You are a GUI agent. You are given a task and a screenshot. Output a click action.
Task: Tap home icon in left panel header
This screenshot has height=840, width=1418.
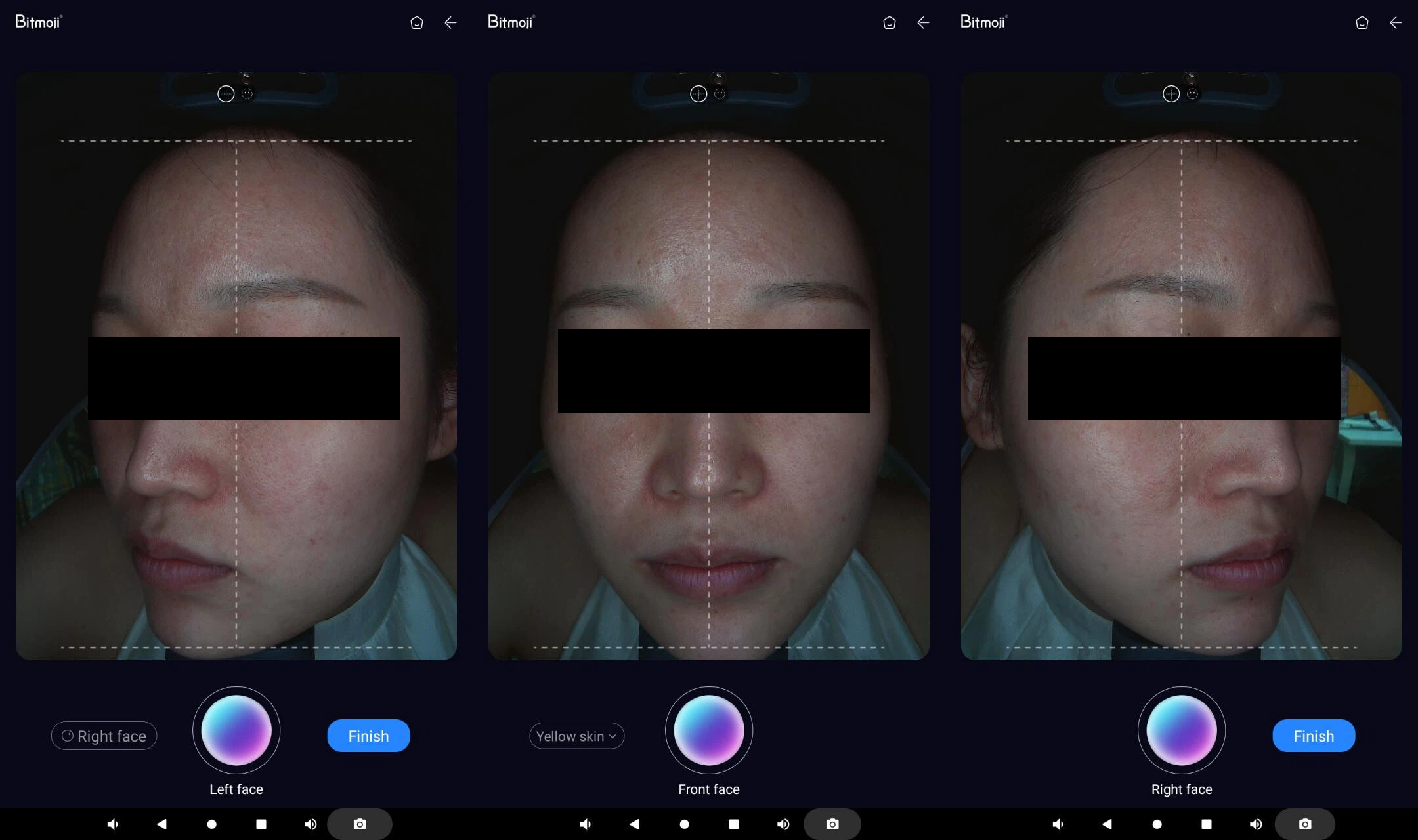tap(416, 23)
